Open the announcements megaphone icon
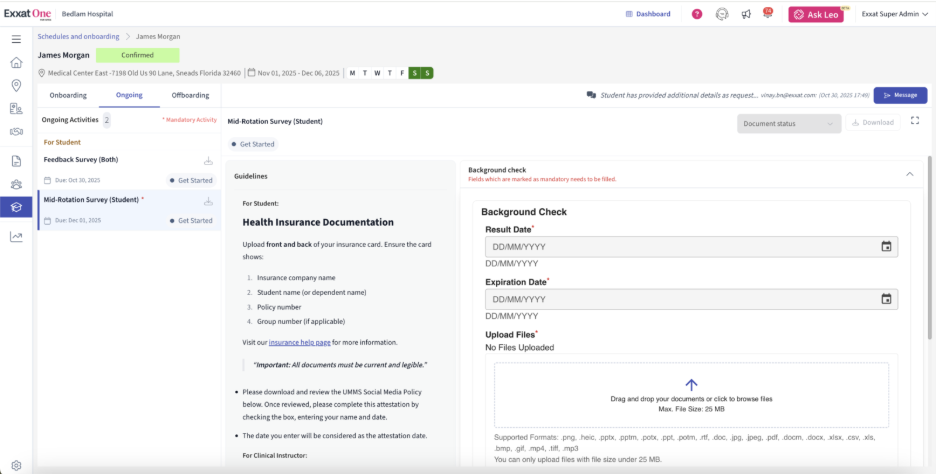 pyautogui.click(x=746, y=14)
